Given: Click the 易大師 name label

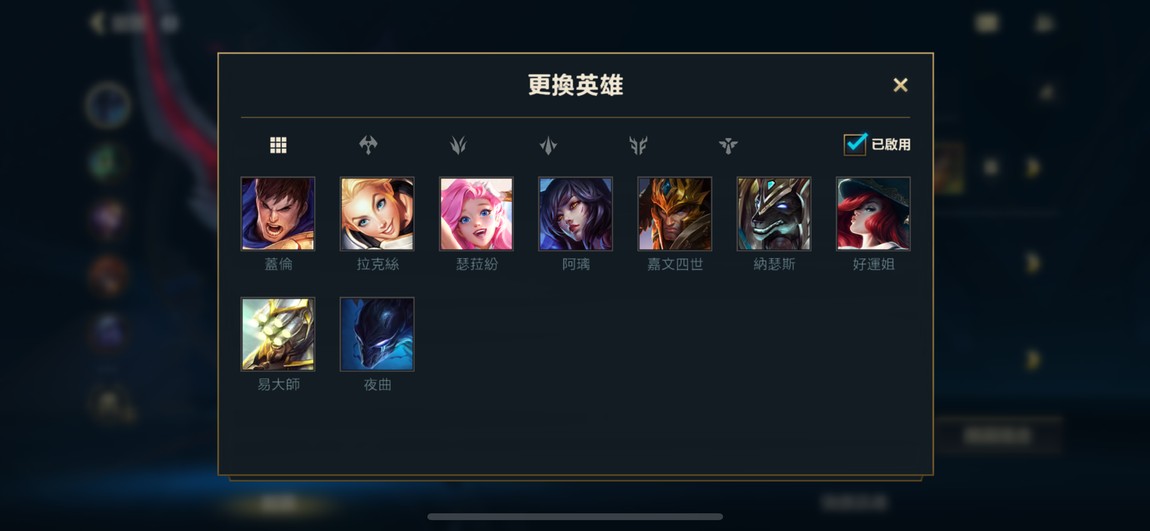Looking at the screenshot, I should coord(279,384).
